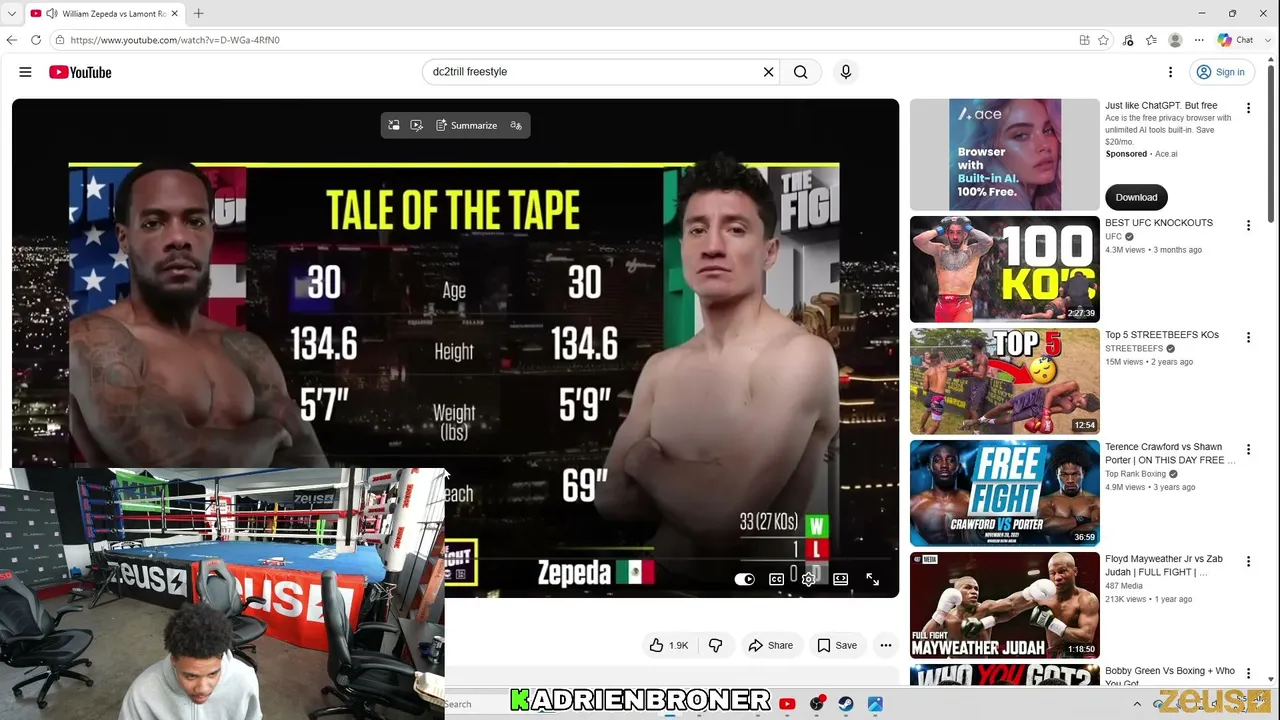Click the picture-in-picture overlay icon

click(394, 125)
